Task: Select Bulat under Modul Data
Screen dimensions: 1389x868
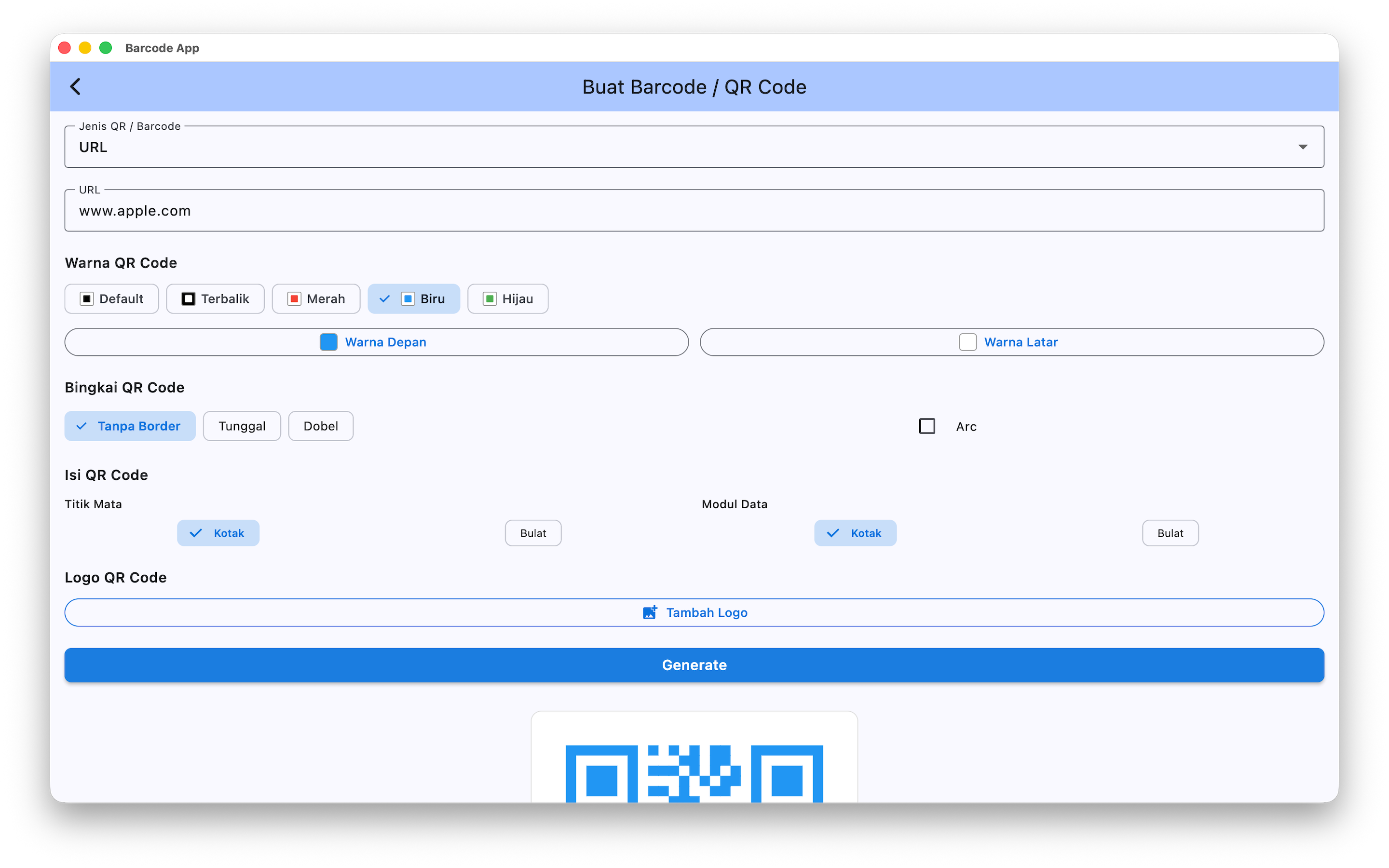Action: point(1171,533)
